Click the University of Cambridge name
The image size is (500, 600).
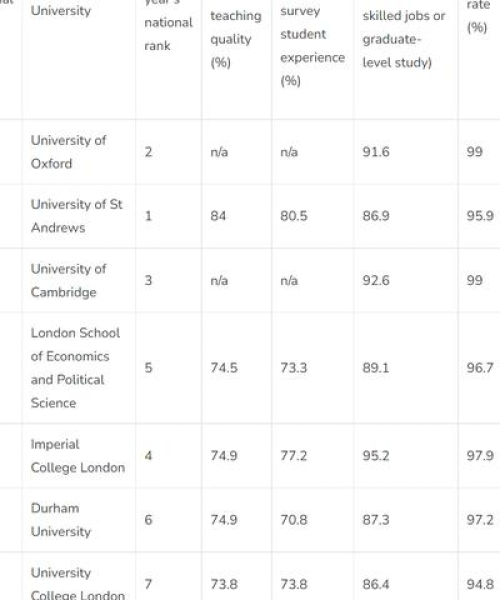click(68, 280)
